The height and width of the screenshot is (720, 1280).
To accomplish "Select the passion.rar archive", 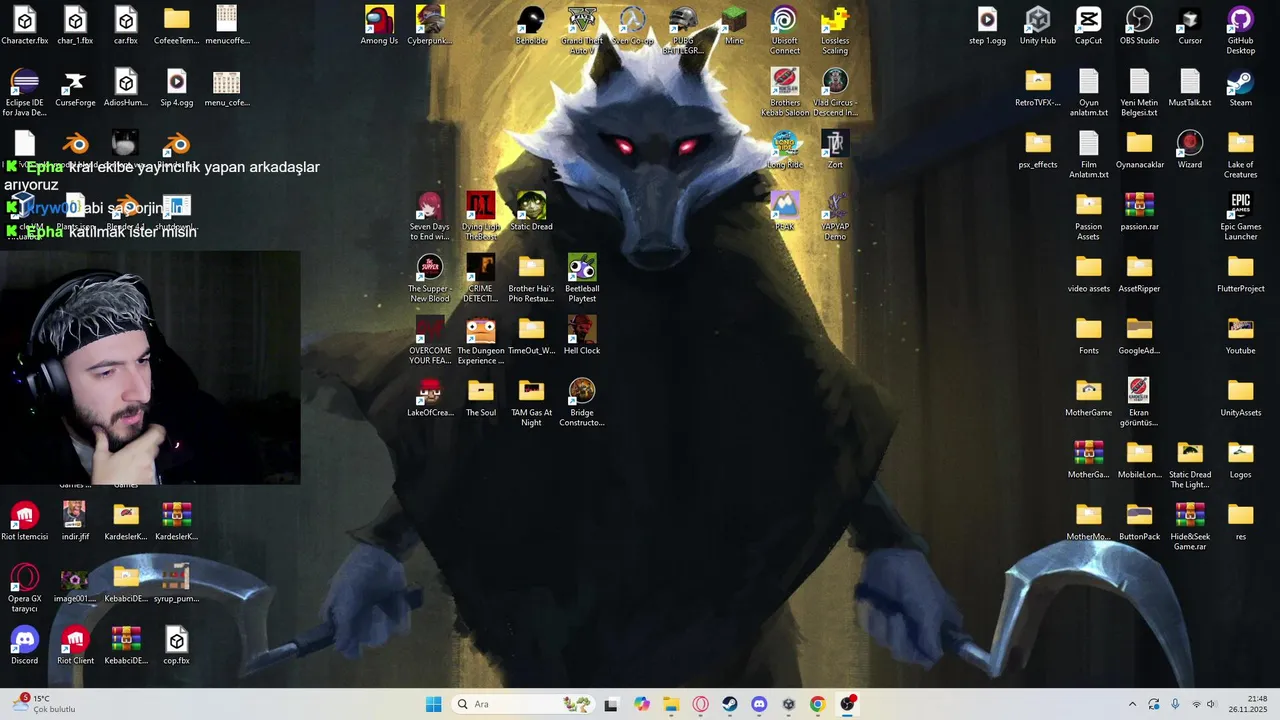I will click(x=1139, y=212).
